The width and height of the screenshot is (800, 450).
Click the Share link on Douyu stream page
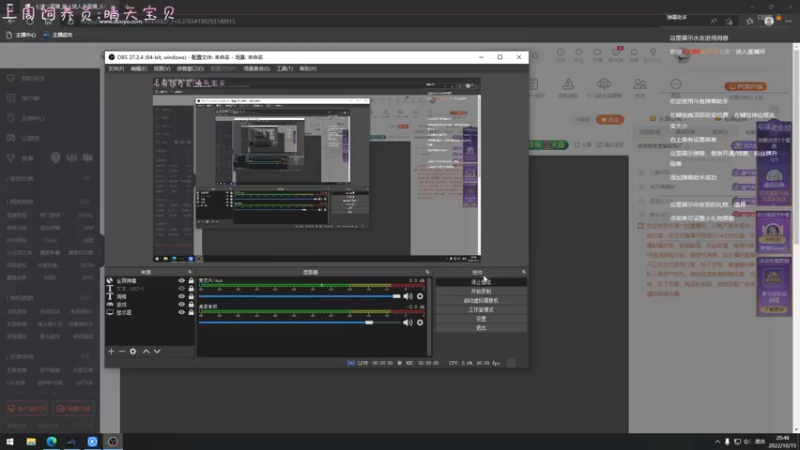click(x=583, y=145)
